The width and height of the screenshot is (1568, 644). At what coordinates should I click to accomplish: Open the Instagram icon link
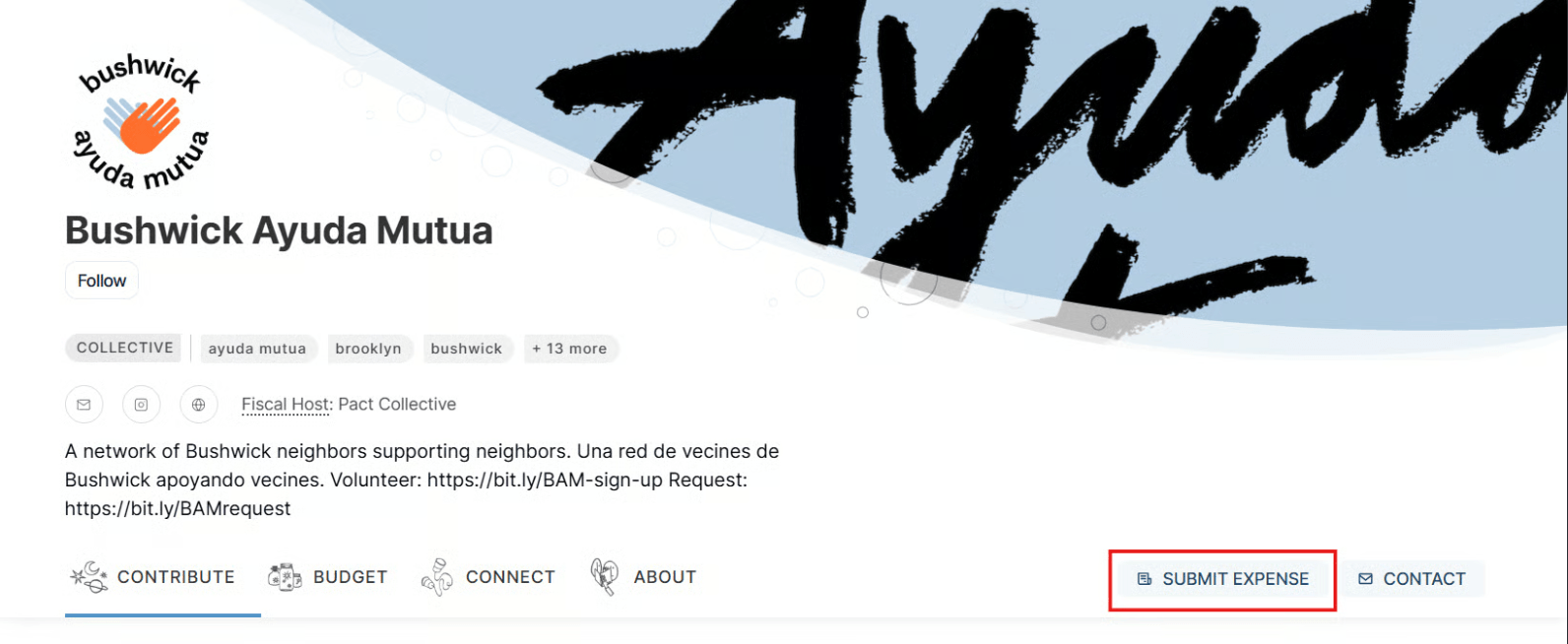(x=141, y=404)
